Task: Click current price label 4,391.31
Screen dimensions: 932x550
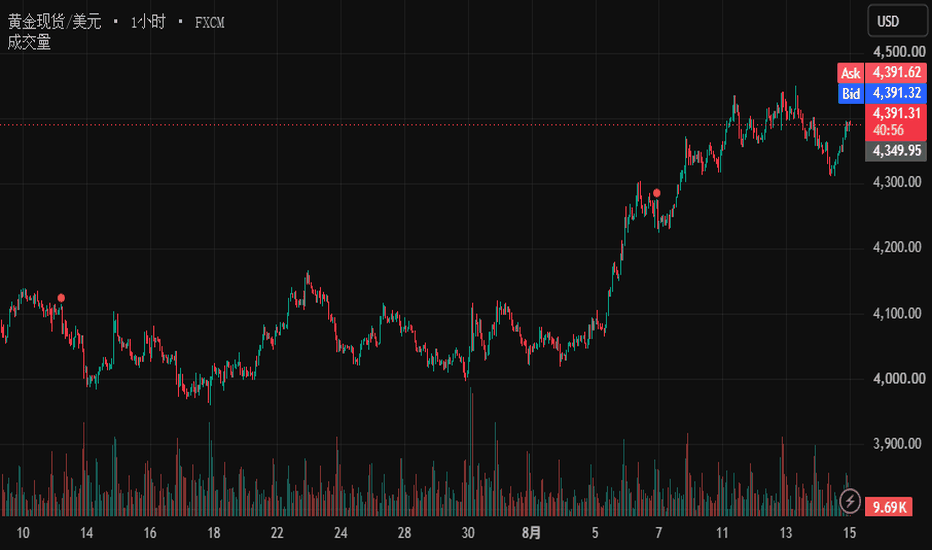Action: click(896, 114)
